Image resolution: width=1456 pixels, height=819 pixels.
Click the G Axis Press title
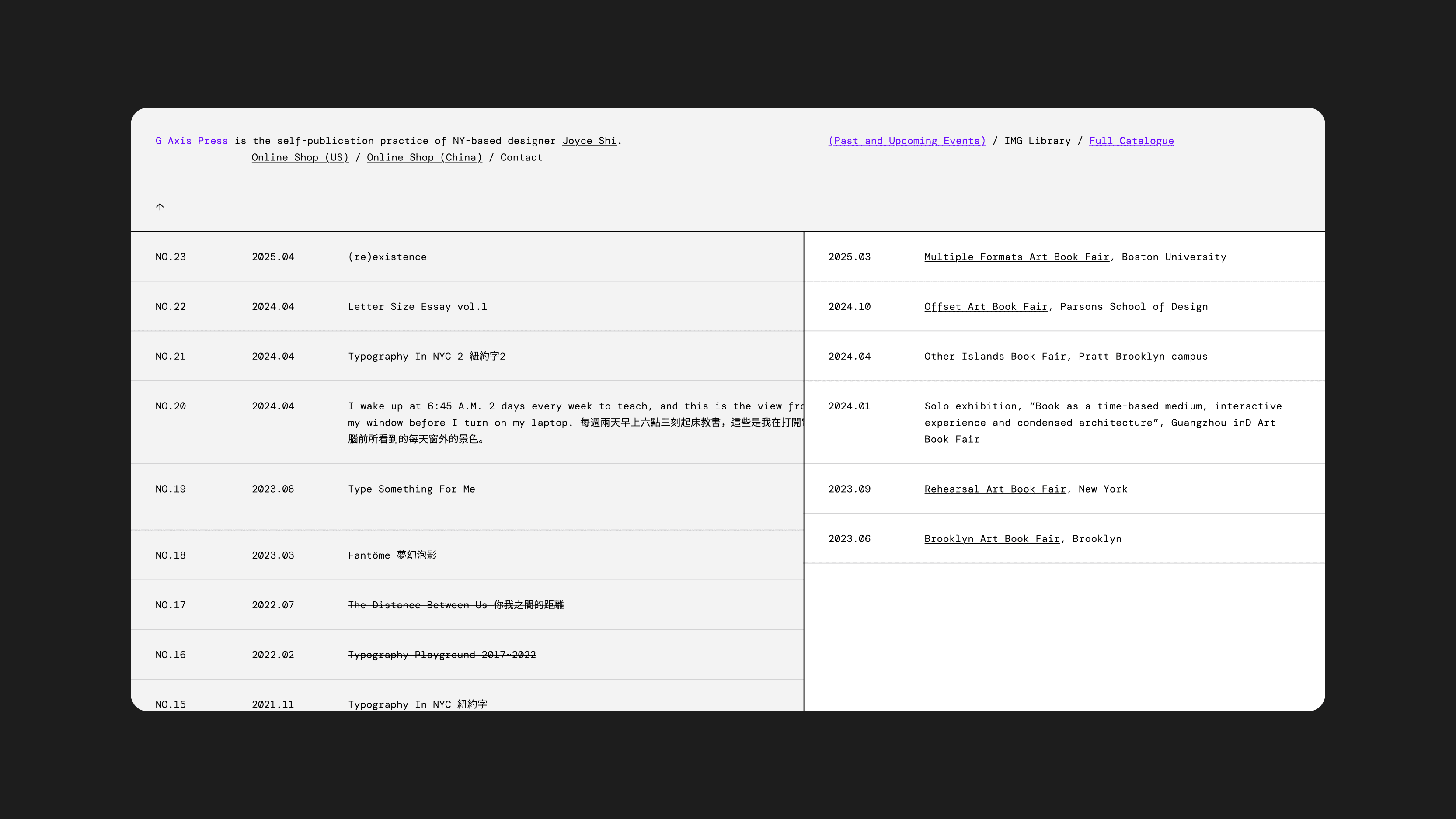point(192,141)
